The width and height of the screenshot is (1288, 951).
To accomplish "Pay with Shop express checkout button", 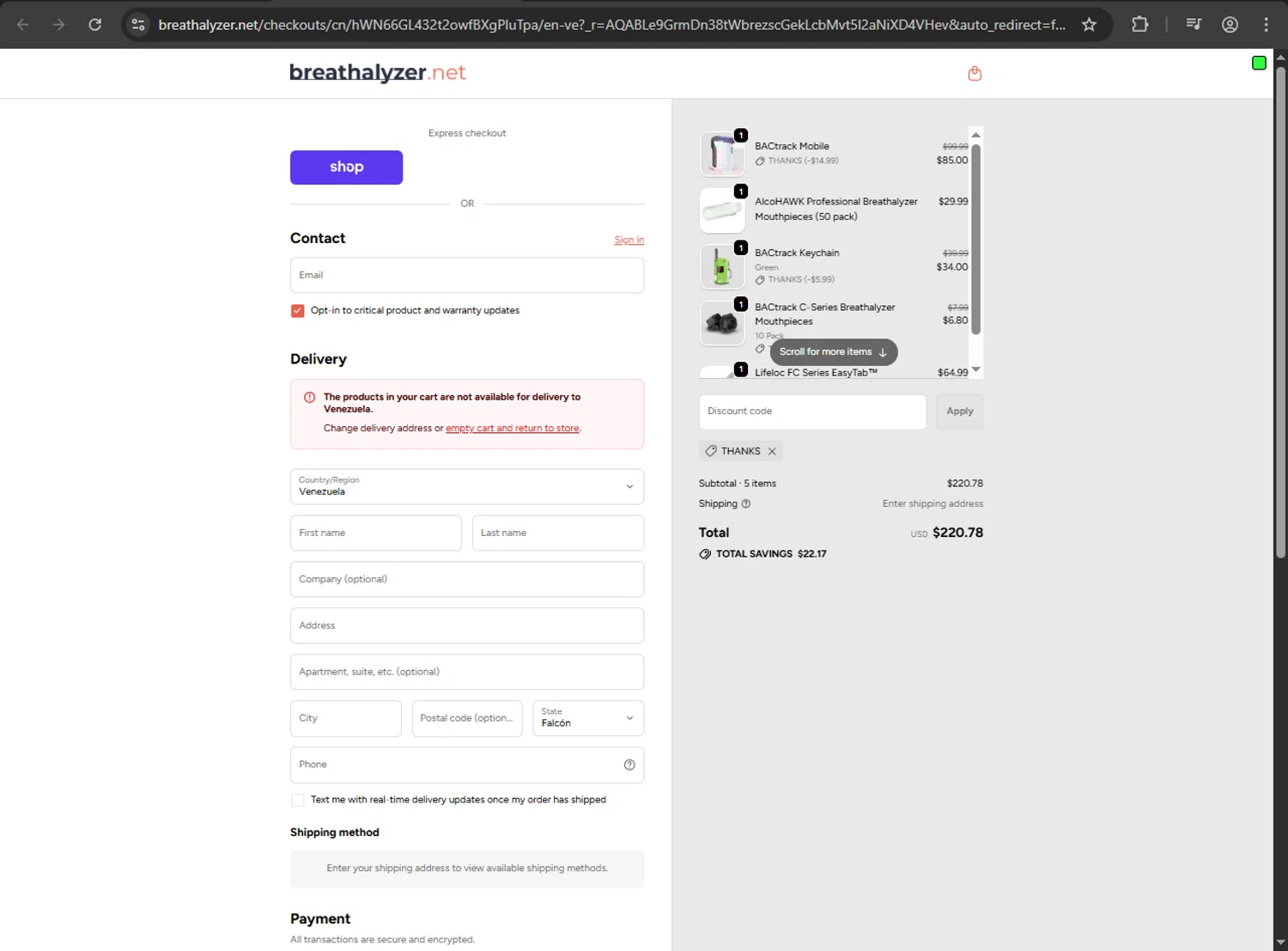I will point(346,168).
